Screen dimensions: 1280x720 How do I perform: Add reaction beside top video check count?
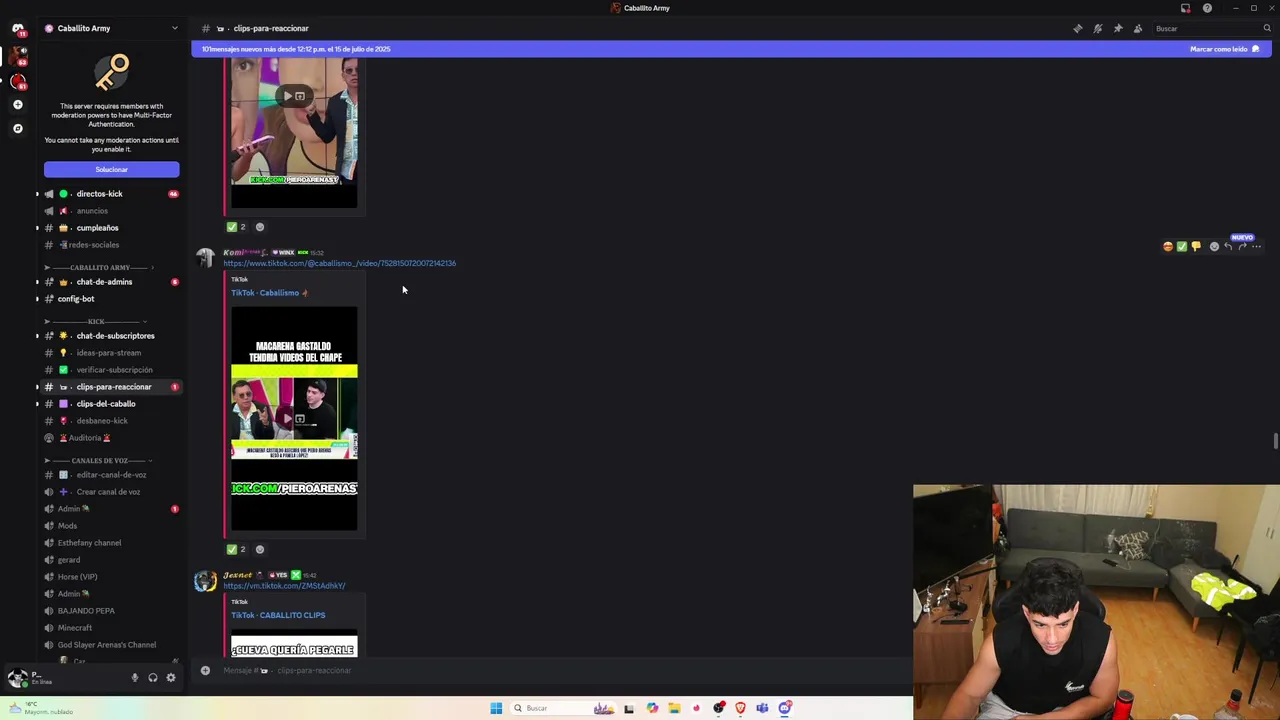point(260,227)
